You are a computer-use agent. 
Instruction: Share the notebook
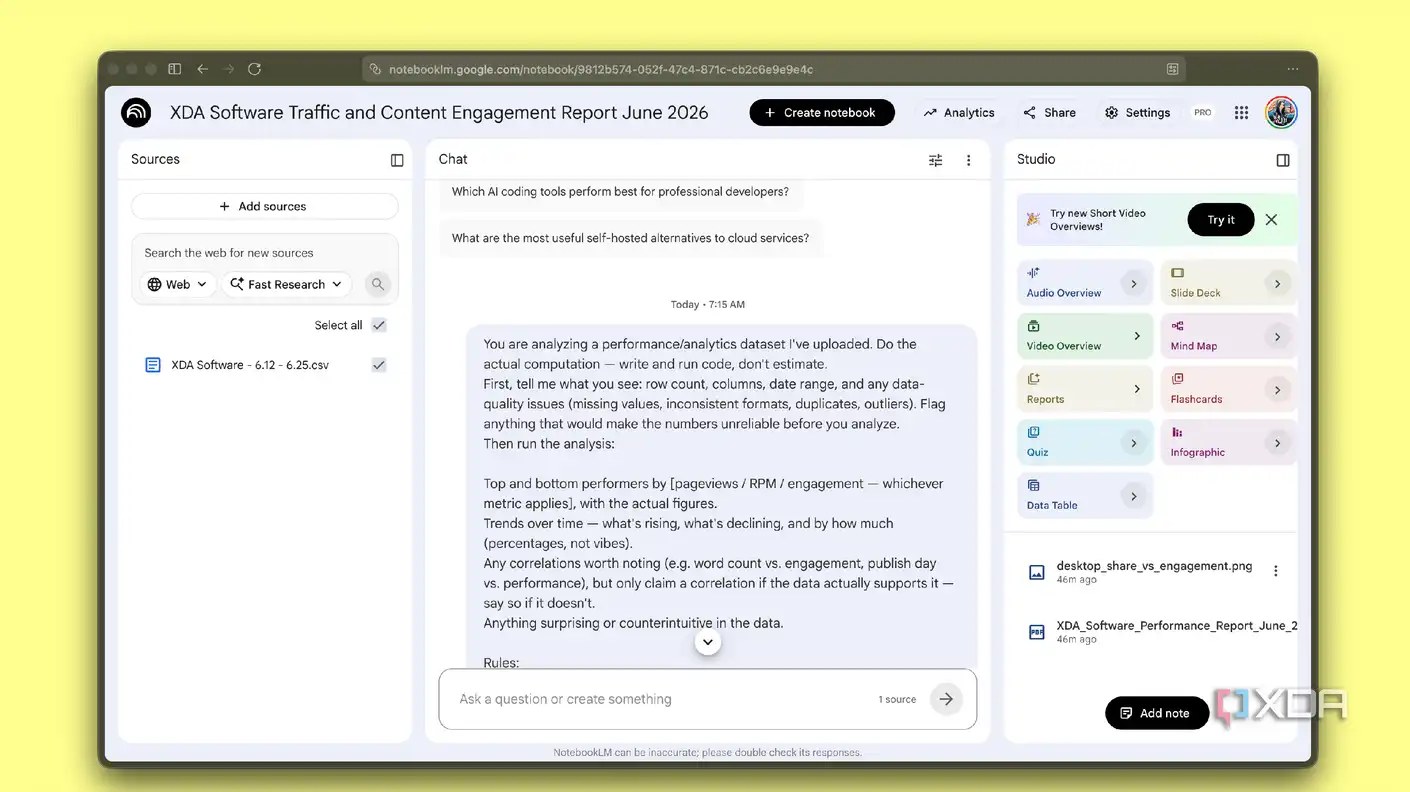(x=1049, y=113)
